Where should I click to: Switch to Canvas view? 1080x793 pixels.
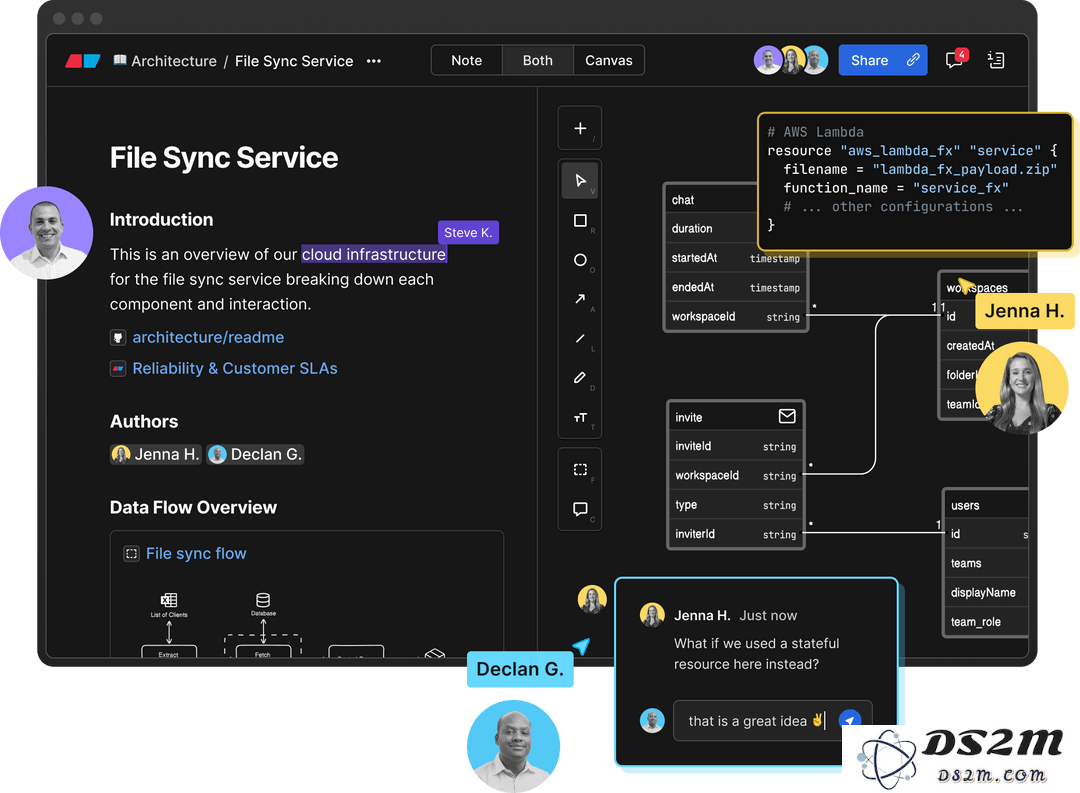(x=608, y=61)
